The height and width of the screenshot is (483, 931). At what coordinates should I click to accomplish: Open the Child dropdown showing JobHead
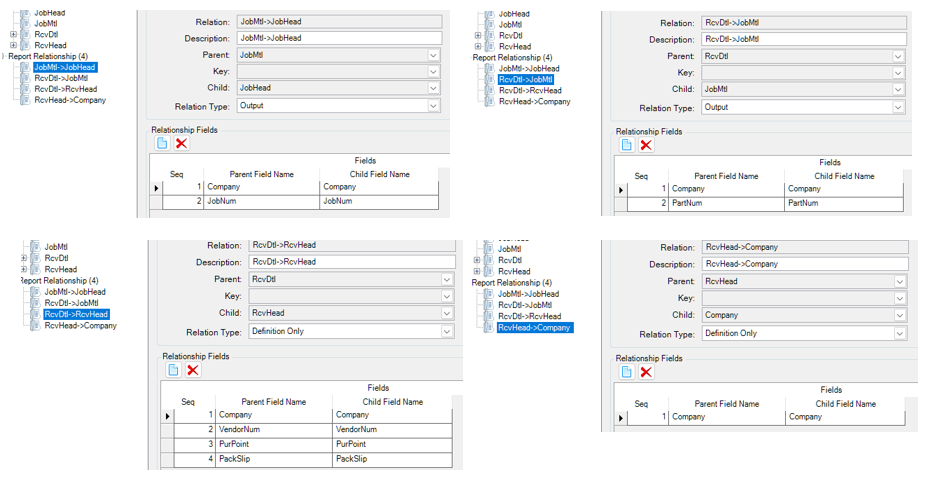[433, 88]
